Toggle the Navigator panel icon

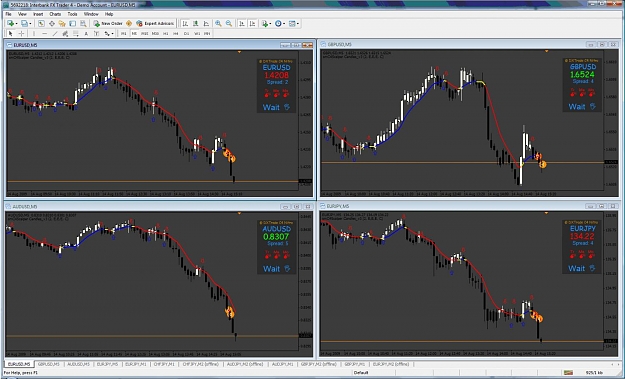click(62, 24)
